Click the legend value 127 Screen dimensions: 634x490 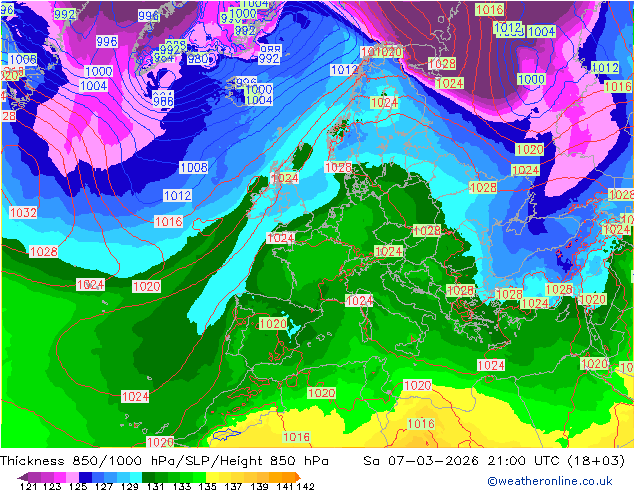(104, 486)
